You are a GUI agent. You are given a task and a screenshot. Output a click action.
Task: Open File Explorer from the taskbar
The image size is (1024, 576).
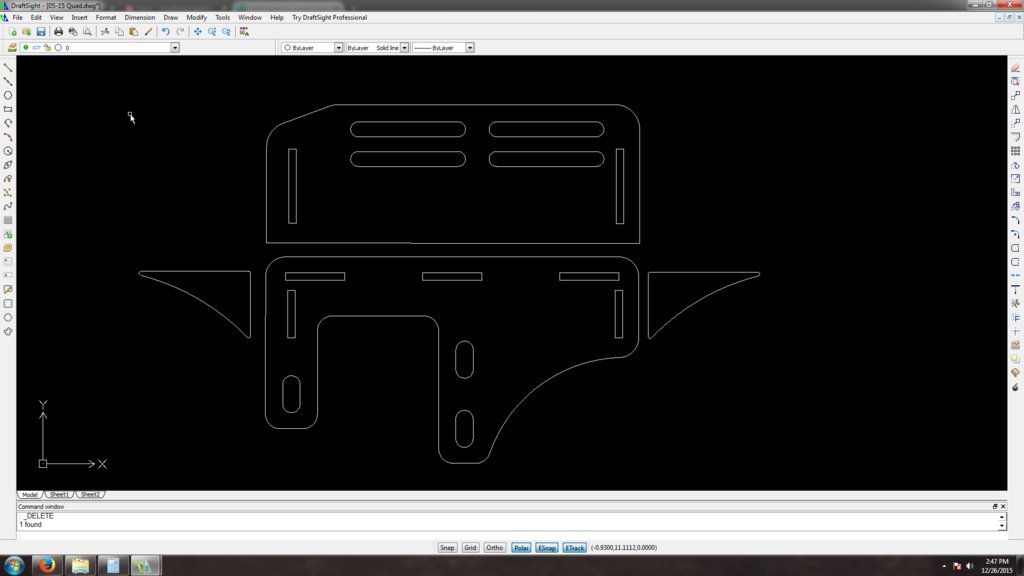pos(80,566)
